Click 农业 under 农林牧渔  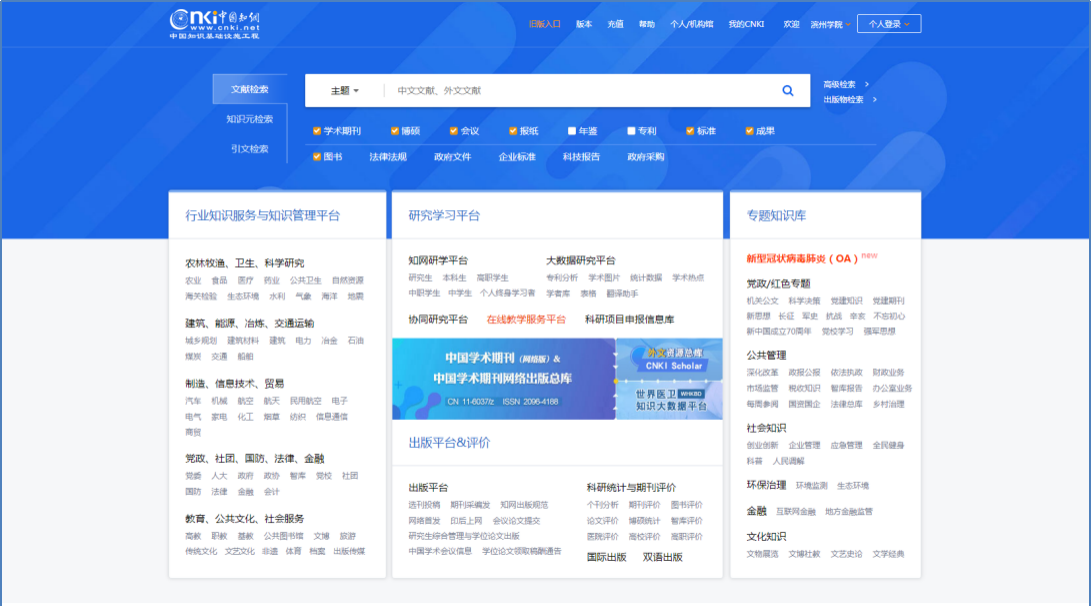click(x=193, y=280)
